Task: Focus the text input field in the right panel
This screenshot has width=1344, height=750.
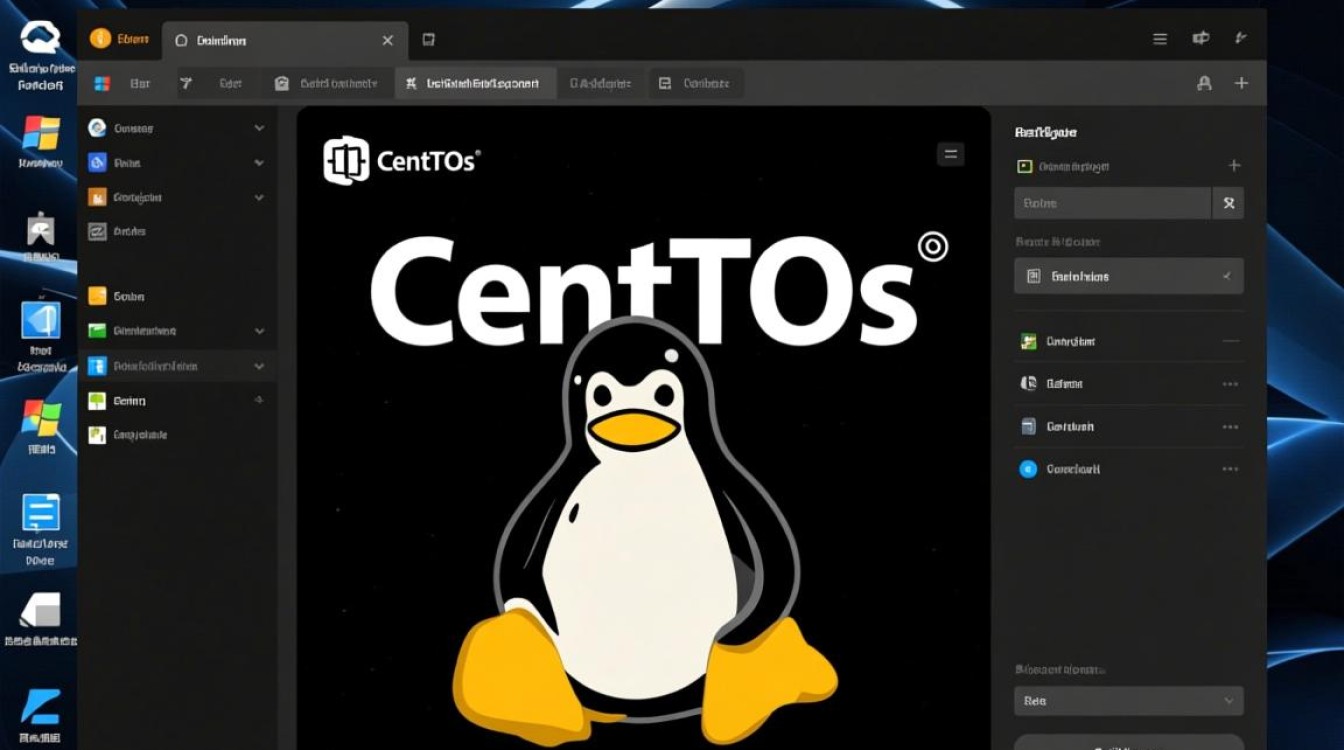Action: click(x=1113, y=203)
